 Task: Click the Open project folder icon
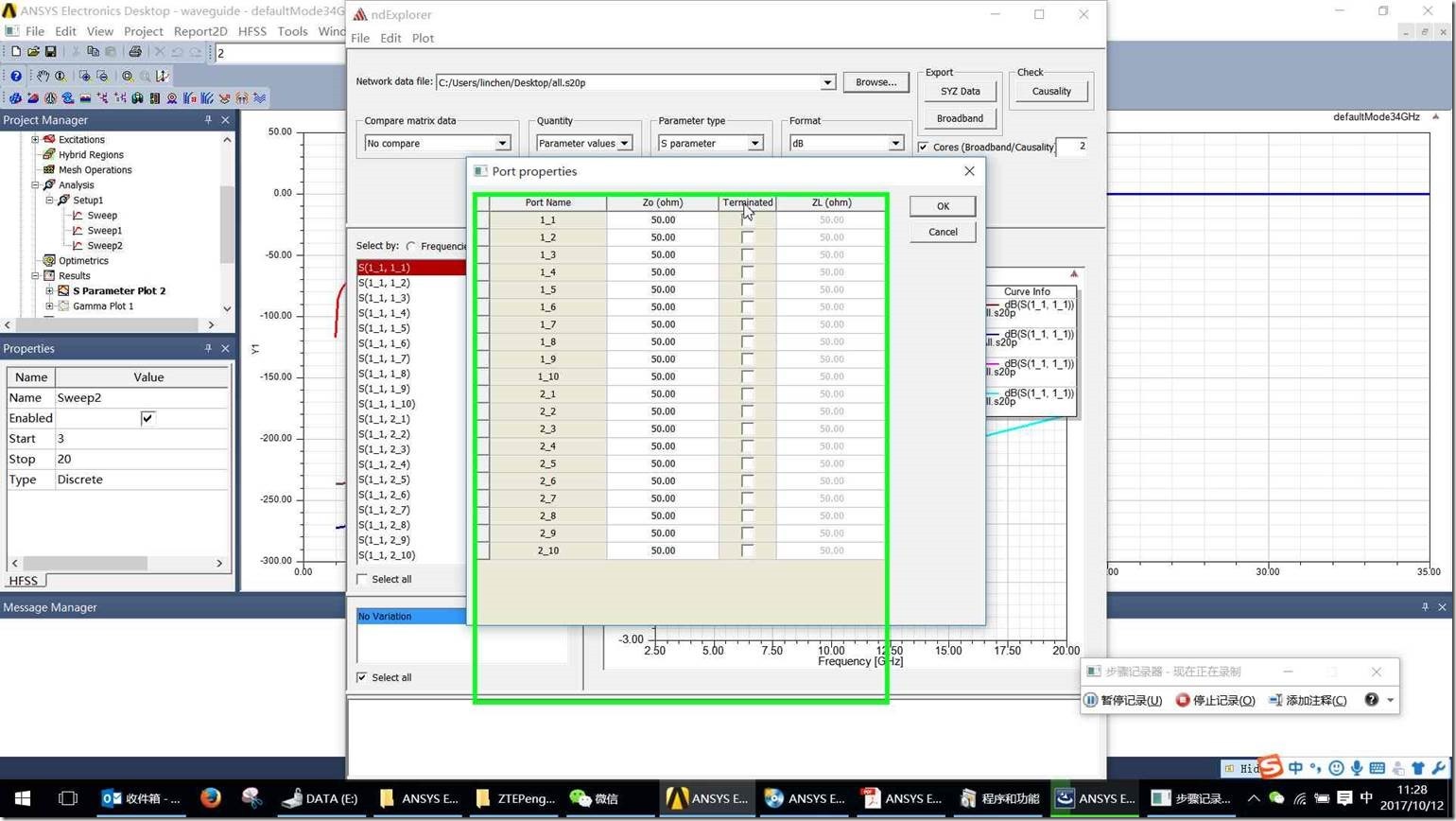[33, 52]
